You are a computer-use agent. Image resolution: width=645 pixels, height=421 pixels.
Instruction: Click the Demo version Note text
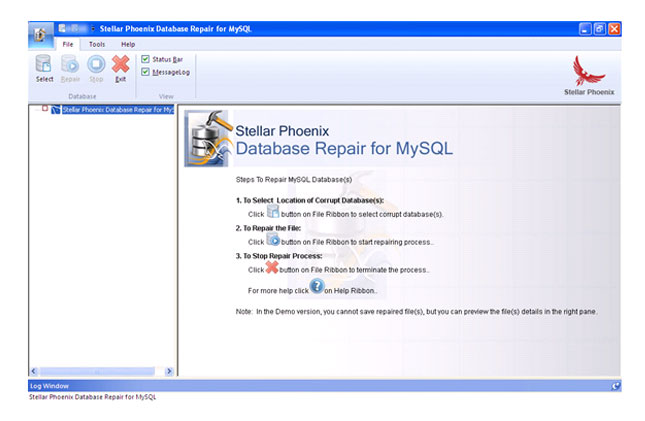coord(416,312)
